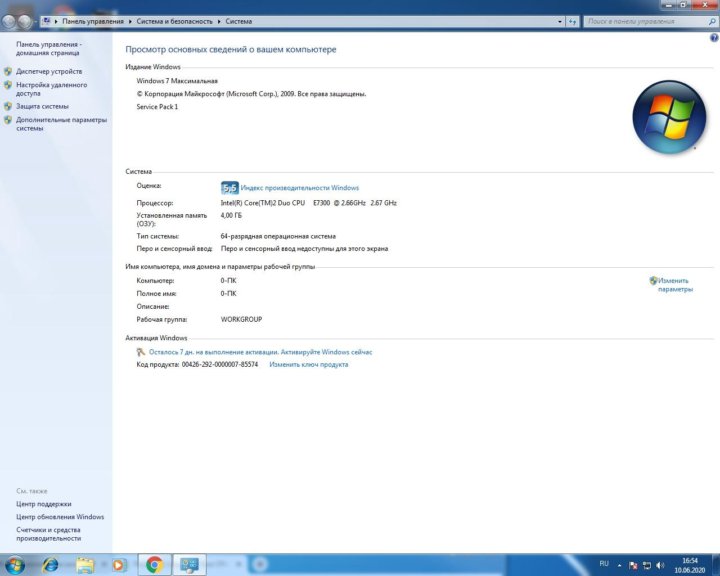
Task: Click the System control panel taskbar button
Action: [x=189, y=565]
